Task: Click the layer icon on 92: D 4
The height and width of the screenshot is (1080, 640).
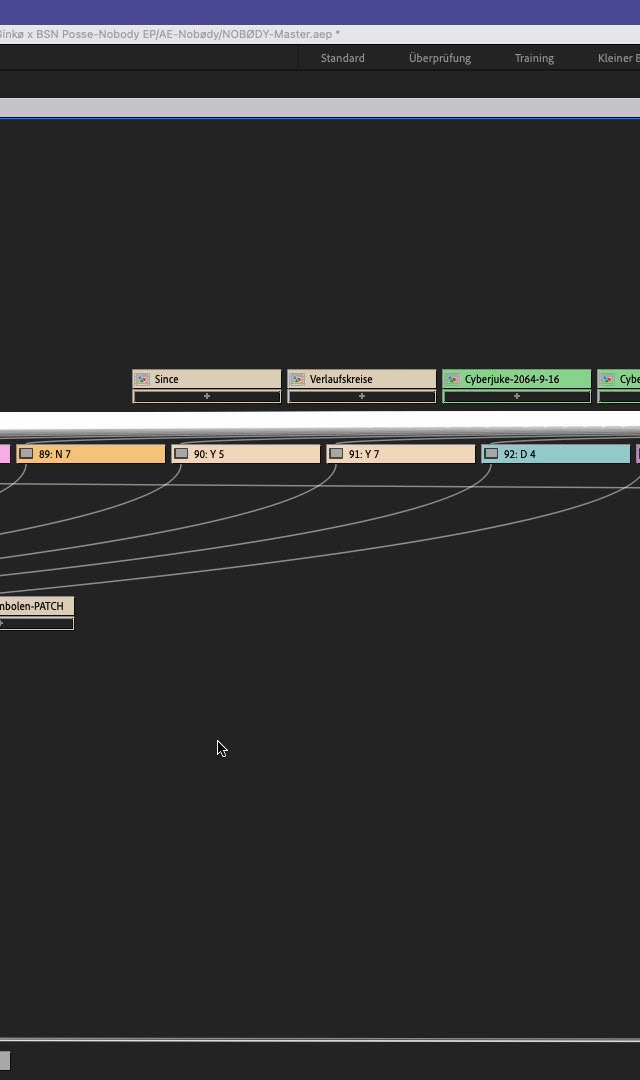Action: 491,453
